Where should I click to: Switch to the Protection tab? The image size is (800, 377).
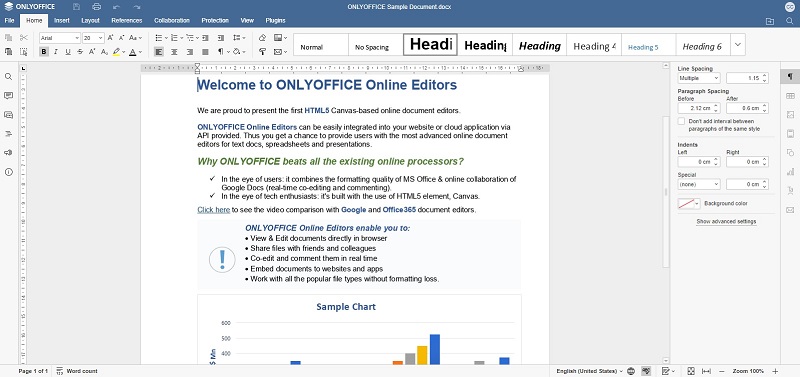point(215,21)
